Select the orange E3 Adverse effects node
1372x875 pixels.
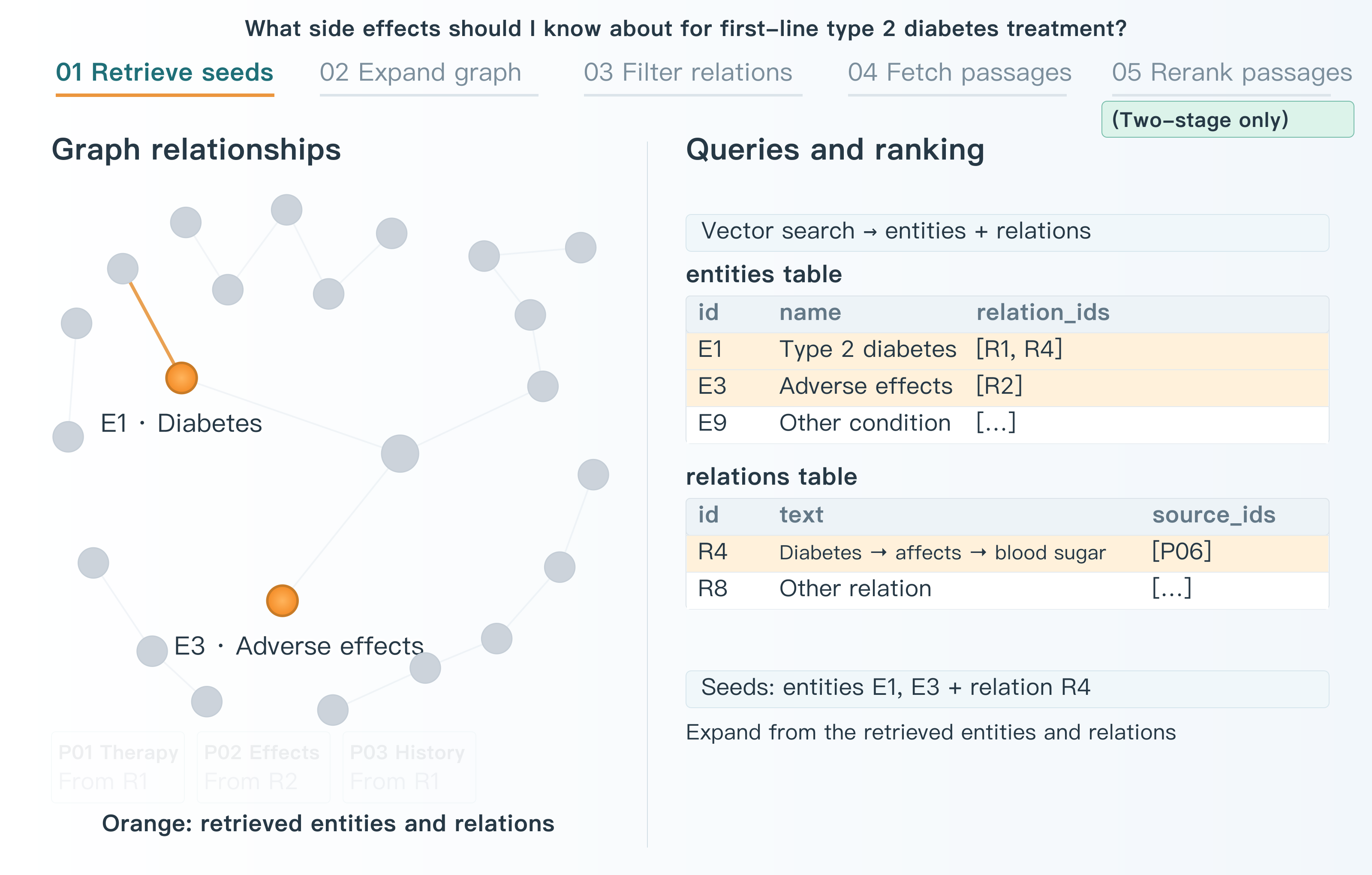282,601
